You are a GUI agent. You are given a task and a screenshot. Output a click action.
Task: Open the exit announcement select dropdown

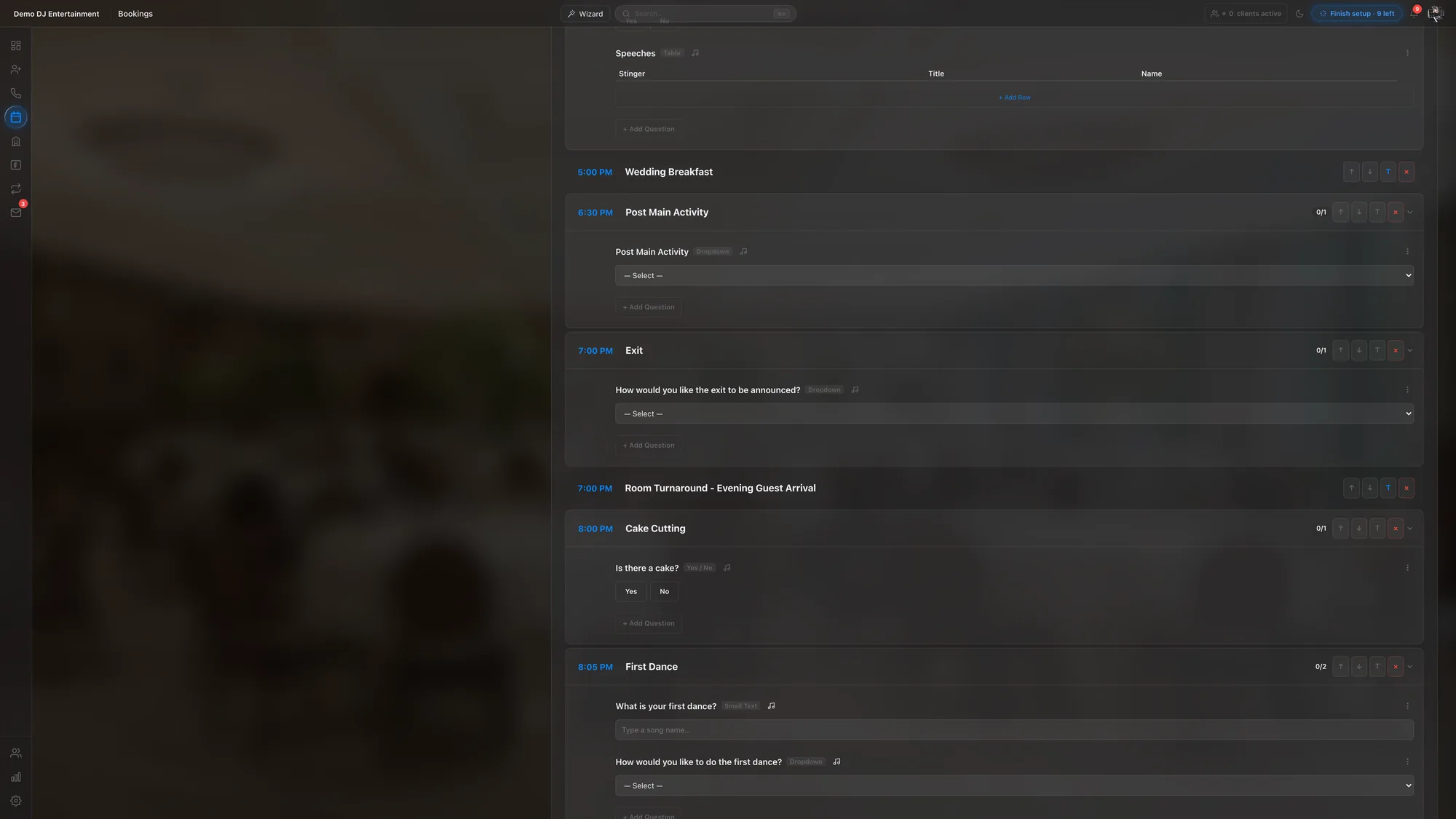point(1014,414)
